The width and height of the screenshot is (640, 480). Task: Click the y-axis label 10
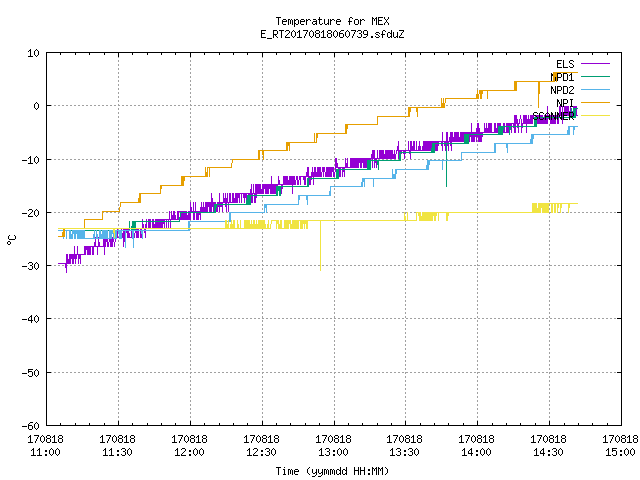[33, 53]
